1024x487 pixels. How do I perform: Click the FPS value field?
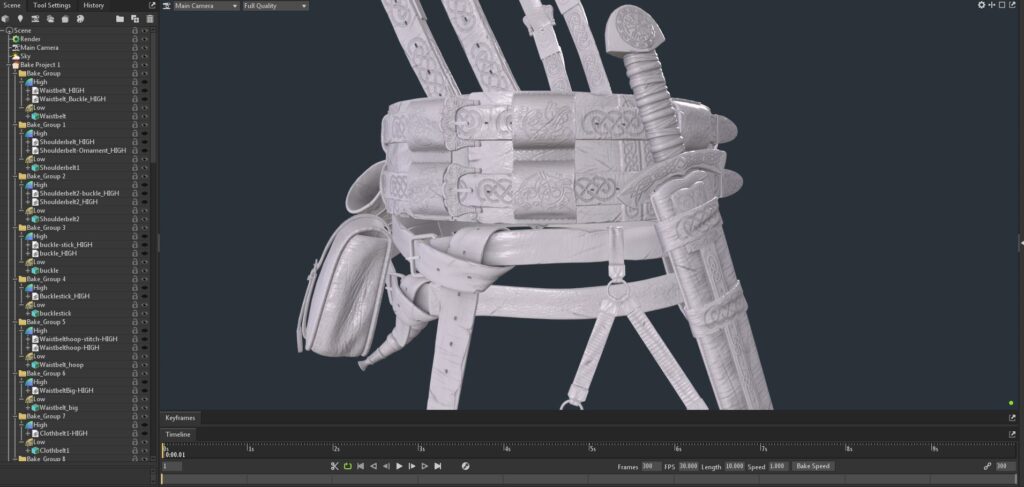688,466
